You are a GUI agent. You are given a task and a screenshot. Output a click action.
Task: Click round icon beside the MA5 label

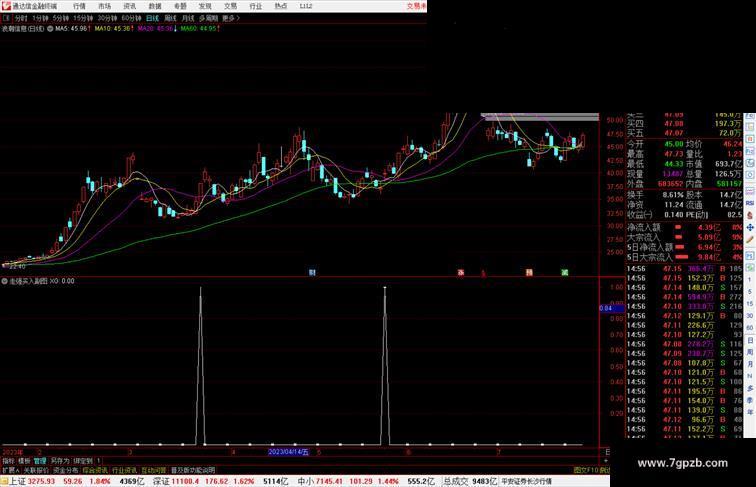tap(50, 29)
